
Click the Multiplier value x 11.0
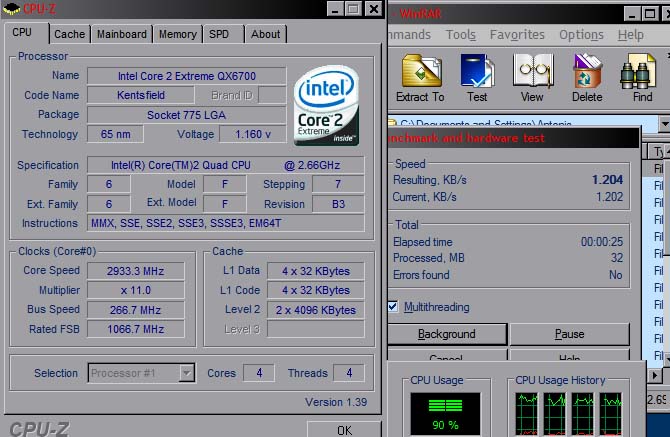[x=136, y=290]
